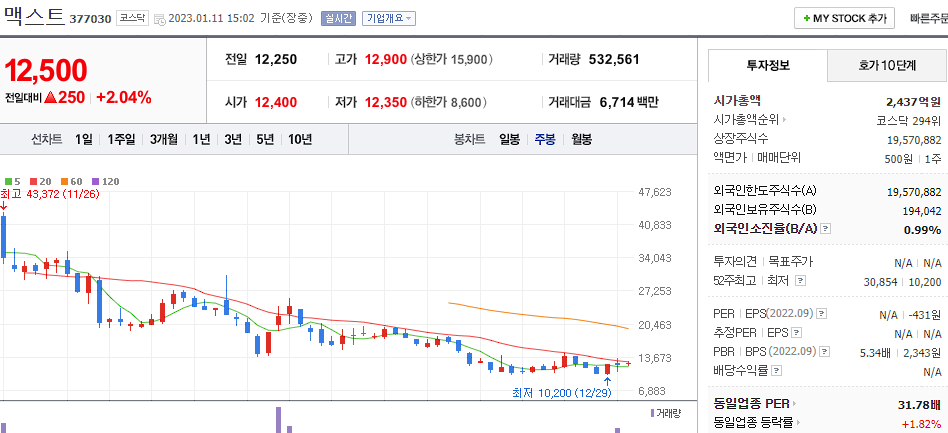Click the orange 60-day moving average legend
Screen dimensions: 948x433
71,181
